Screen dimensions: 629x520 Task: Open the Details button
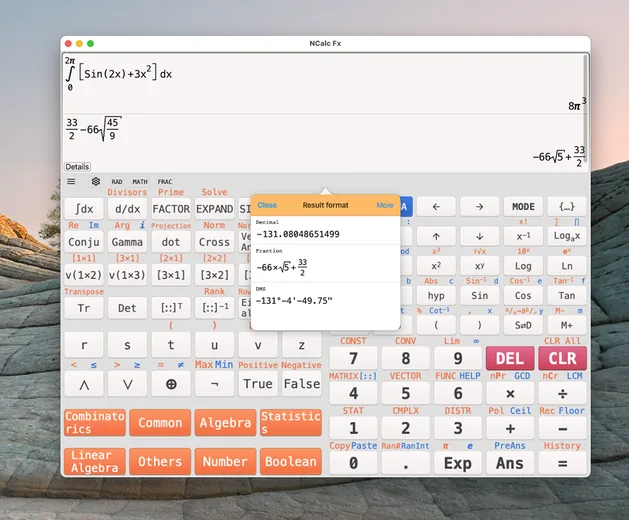77,167
